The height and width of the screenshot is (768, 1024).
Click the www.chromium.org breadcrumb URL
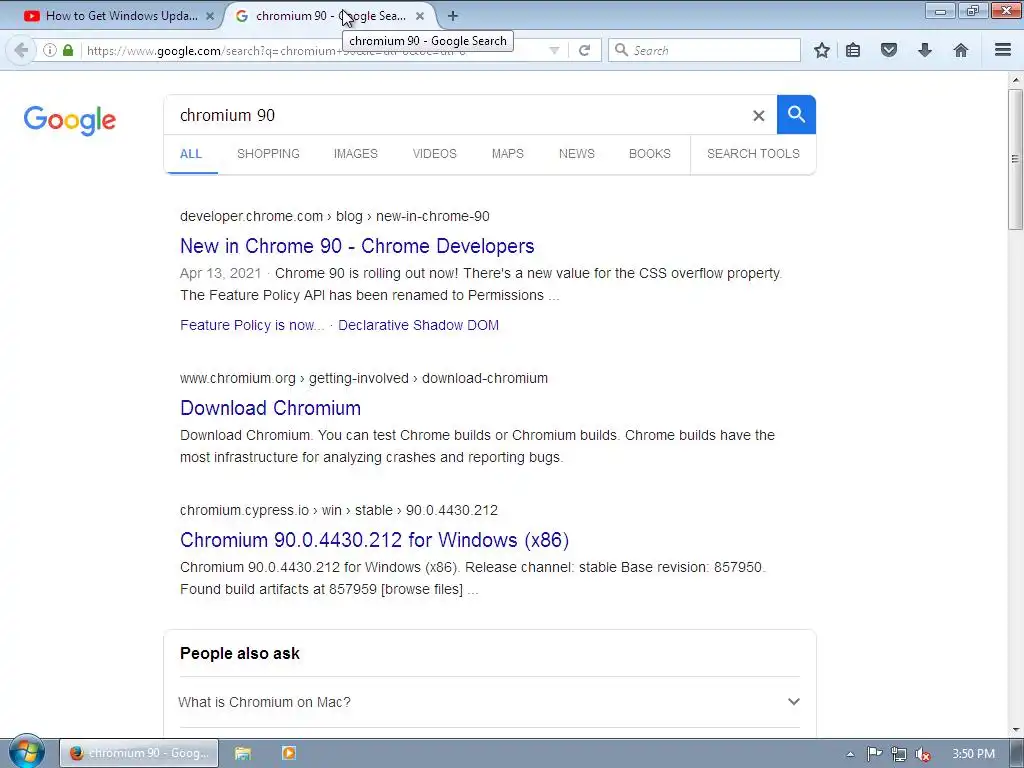tap(364, 378)
